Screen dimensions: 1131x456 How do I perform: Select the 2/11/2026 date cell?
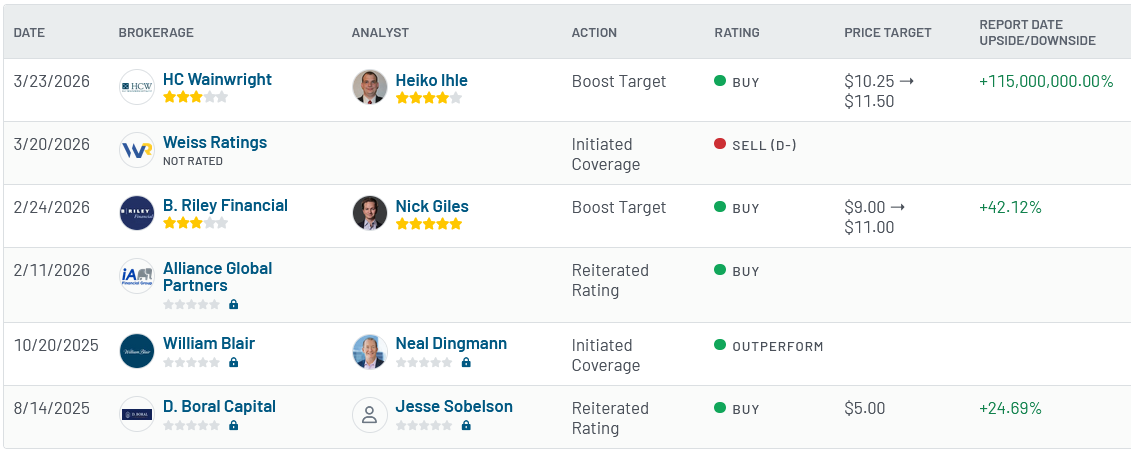(x=52, y=270)
